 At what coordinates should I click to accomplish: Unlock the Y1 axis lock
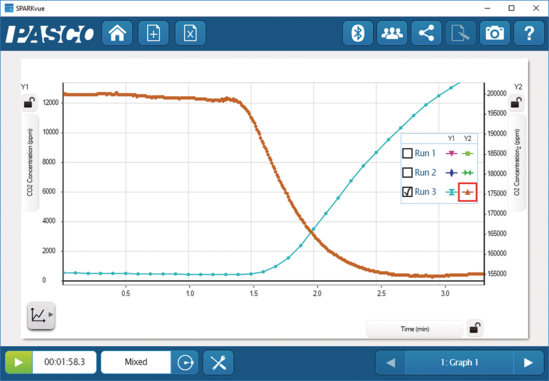29,103
